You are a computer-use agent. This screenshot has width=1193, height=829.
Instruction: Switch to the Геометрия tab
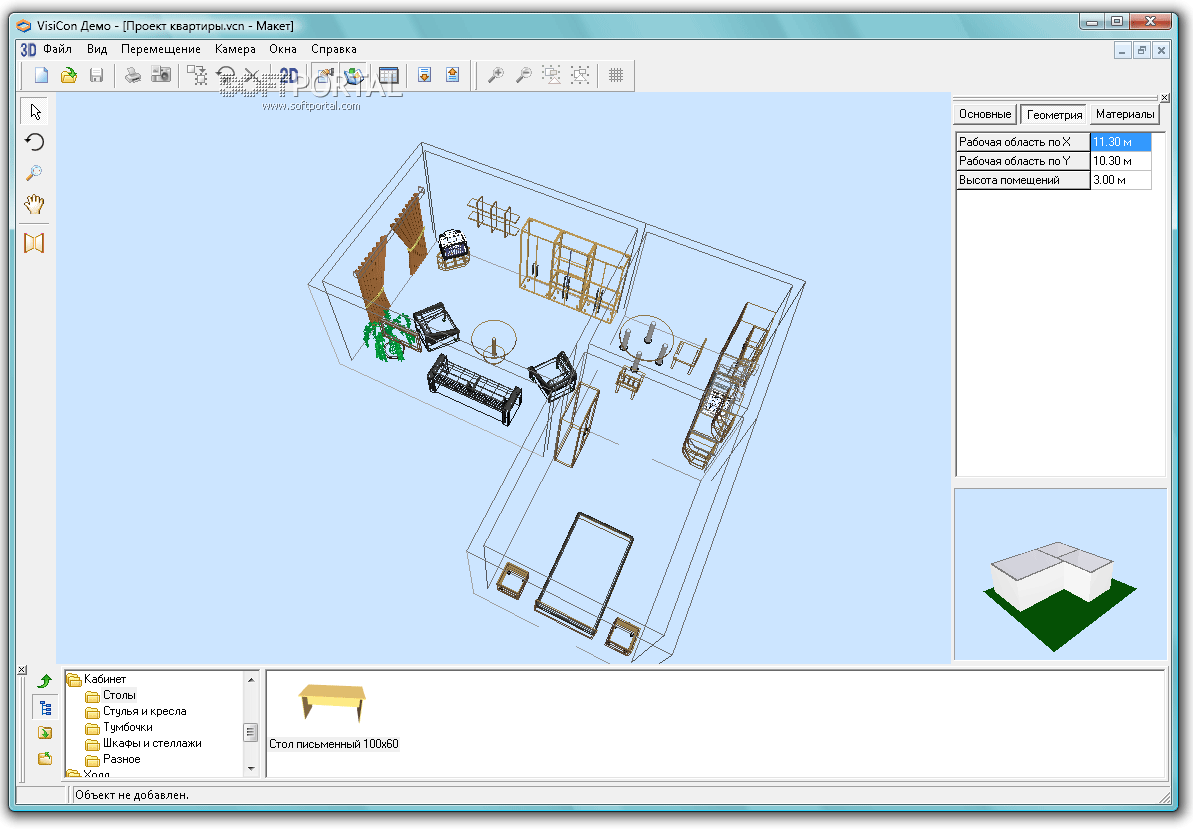click(x=1054, y=114)
